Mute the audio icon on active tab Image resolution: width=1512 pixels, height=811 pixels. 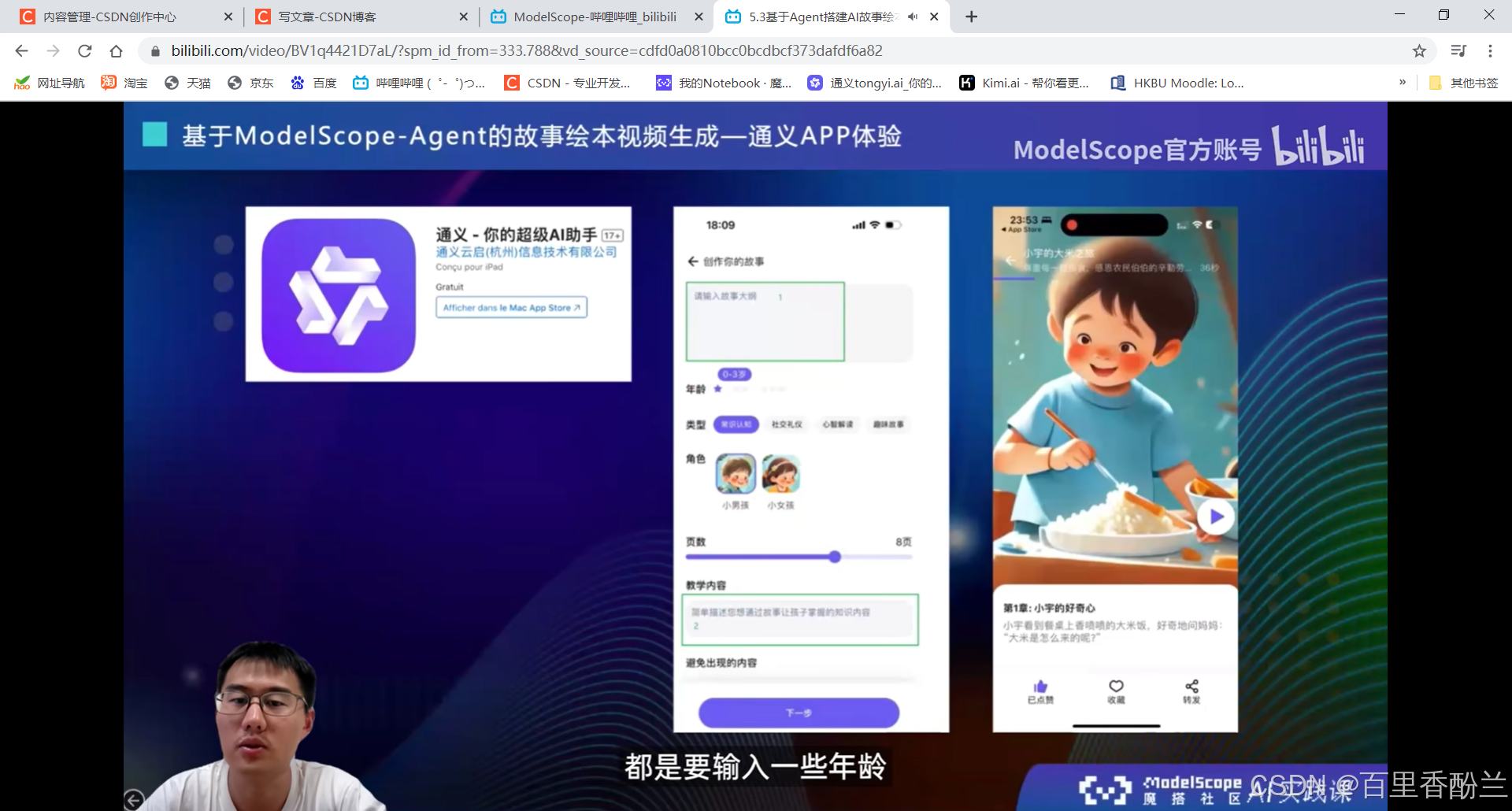click(x=913, y=17)
